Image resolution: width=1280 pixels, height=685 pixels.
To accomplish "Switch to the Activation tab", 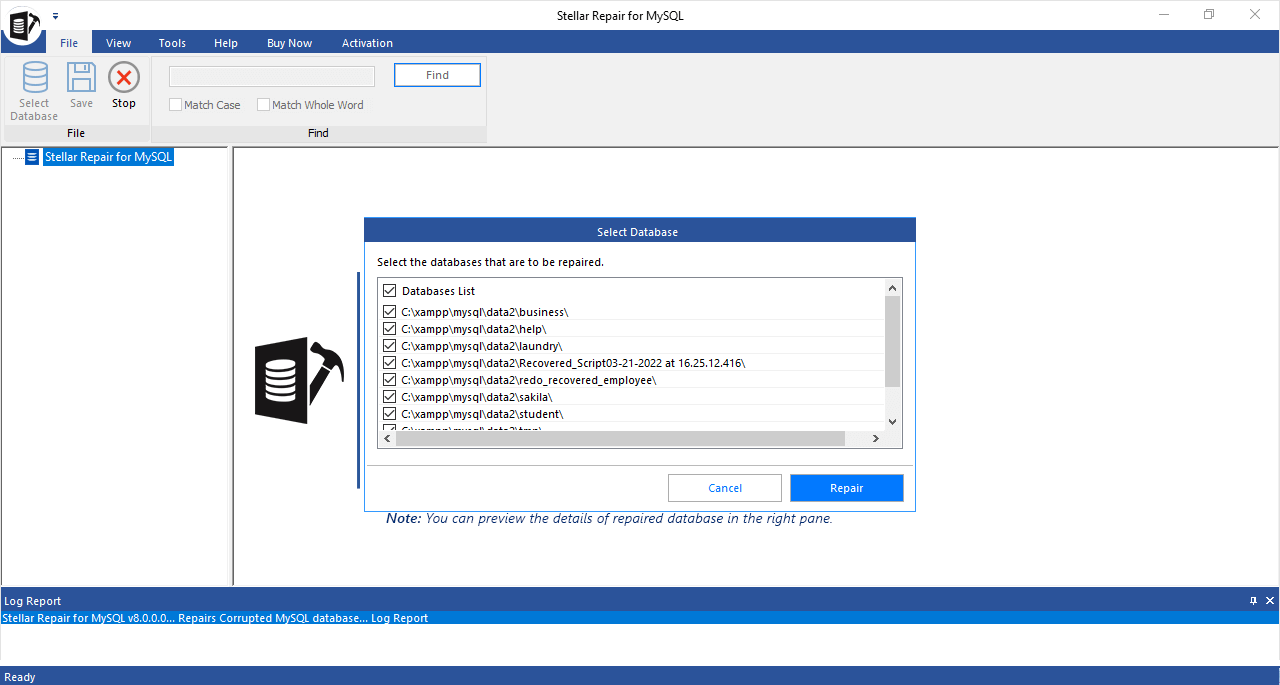I will (x=367, y=43).
